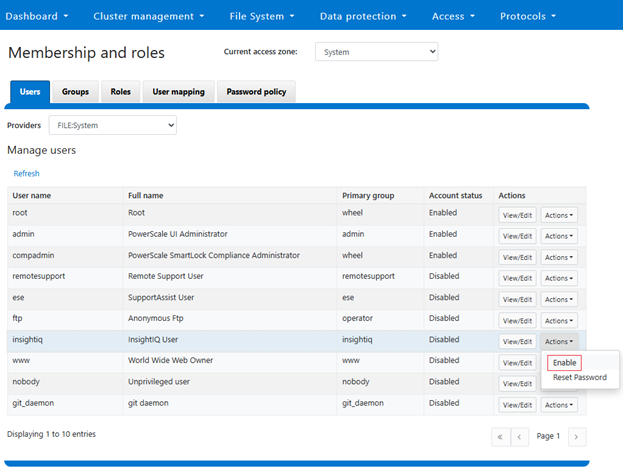Open the Providers dropdown

pos(114,125)
